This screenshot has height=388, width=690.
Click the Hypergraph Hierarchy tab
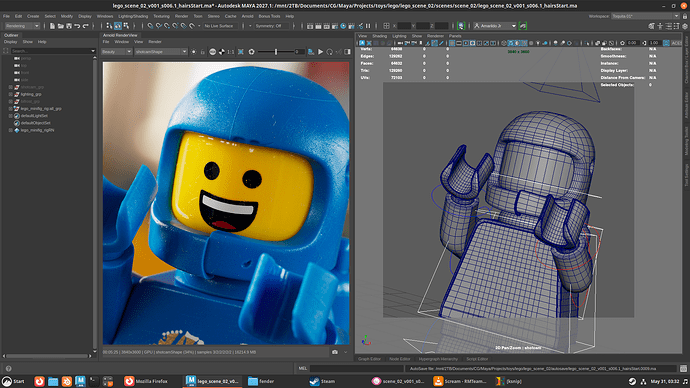coord(438,359)
